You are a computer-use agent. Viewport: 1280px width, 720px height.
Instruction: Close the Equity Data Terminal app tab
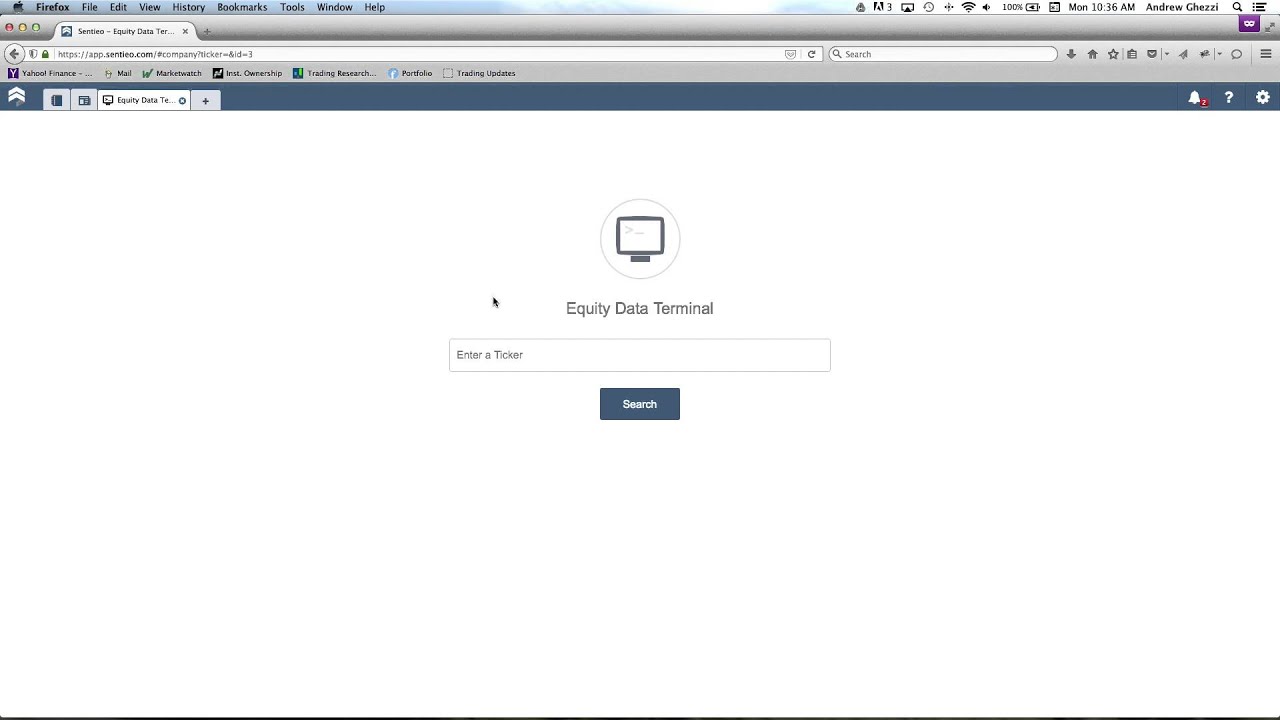[x=182, y=100]
